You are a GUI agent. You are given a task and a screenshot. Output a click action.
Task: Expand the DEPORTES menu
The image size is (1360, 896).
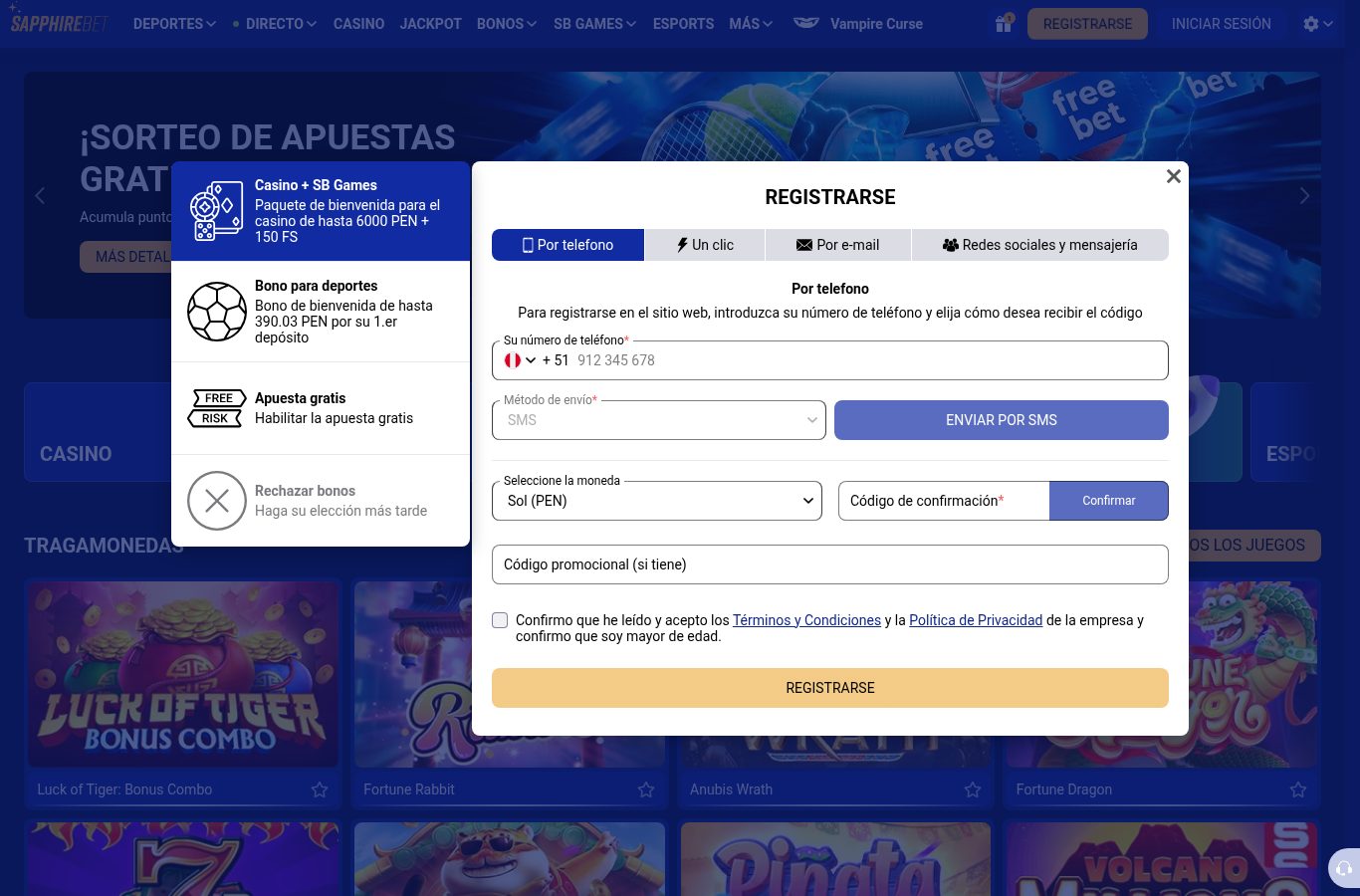point(174,23)
